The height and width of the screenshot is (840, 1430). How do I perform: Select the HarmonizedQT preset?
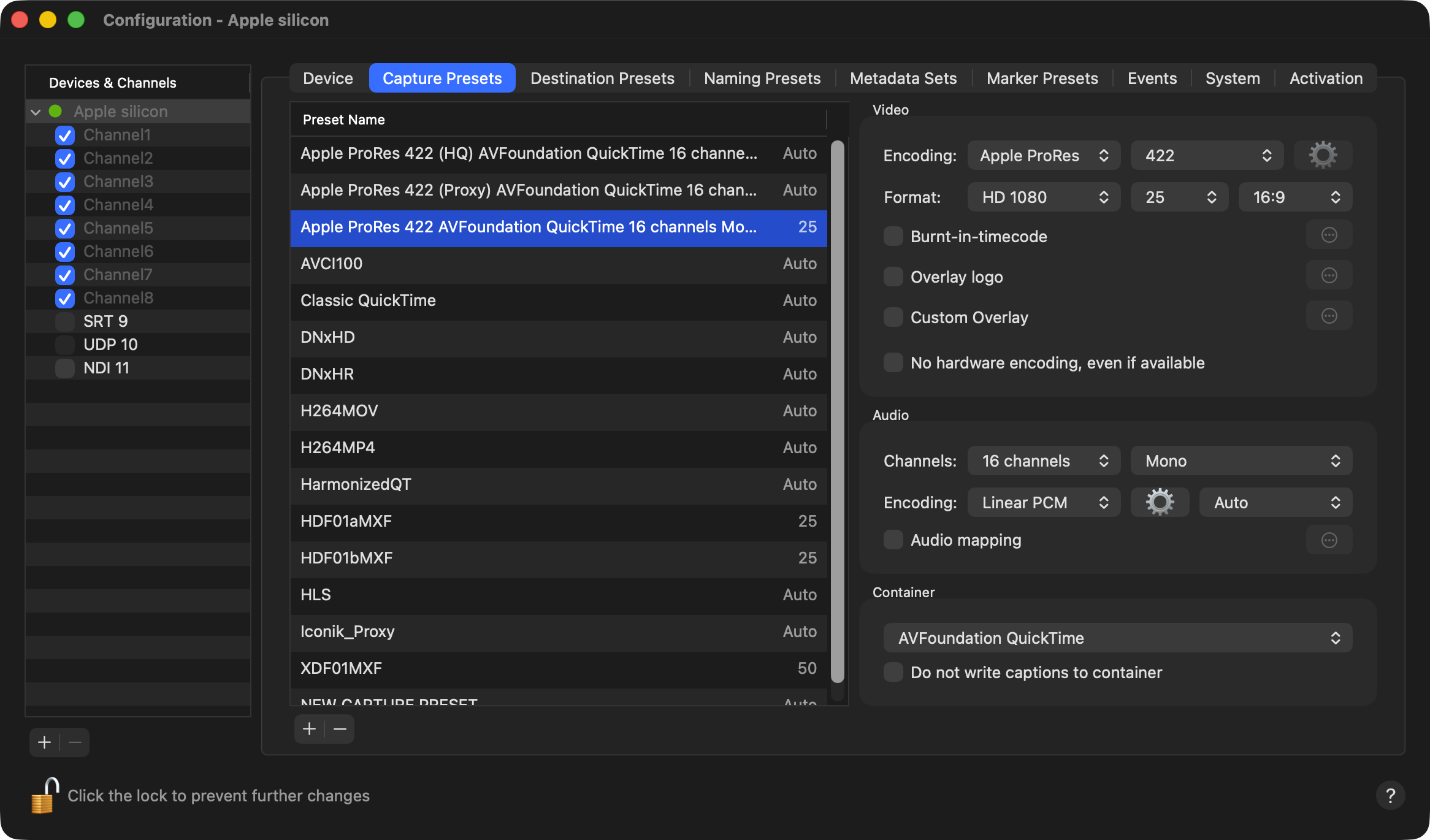pyautogui.click(x=559, y=484)
